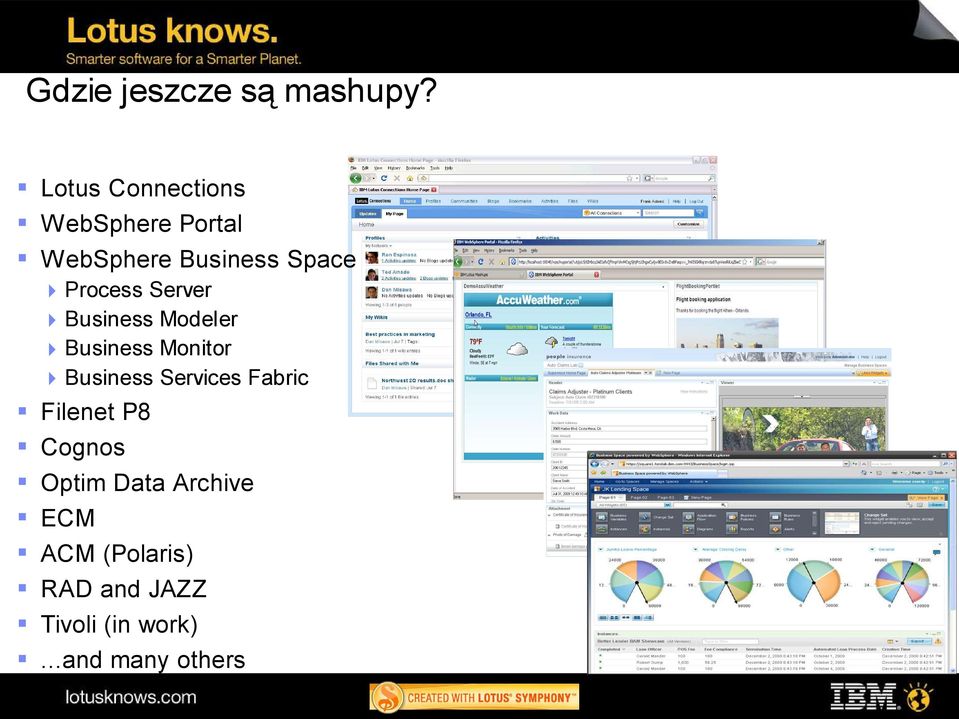Click the Cognos bullet text
Viewport: 959px width, 719px height.
pyautogui.click(x=83, y=448)
